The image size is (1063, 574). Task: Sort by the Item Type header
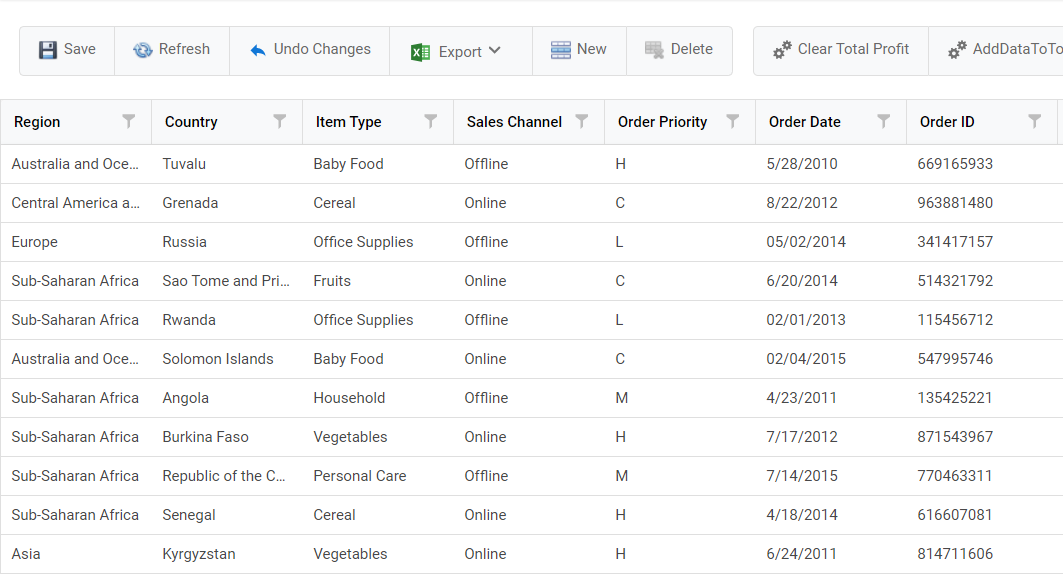[x=348, y=122]
